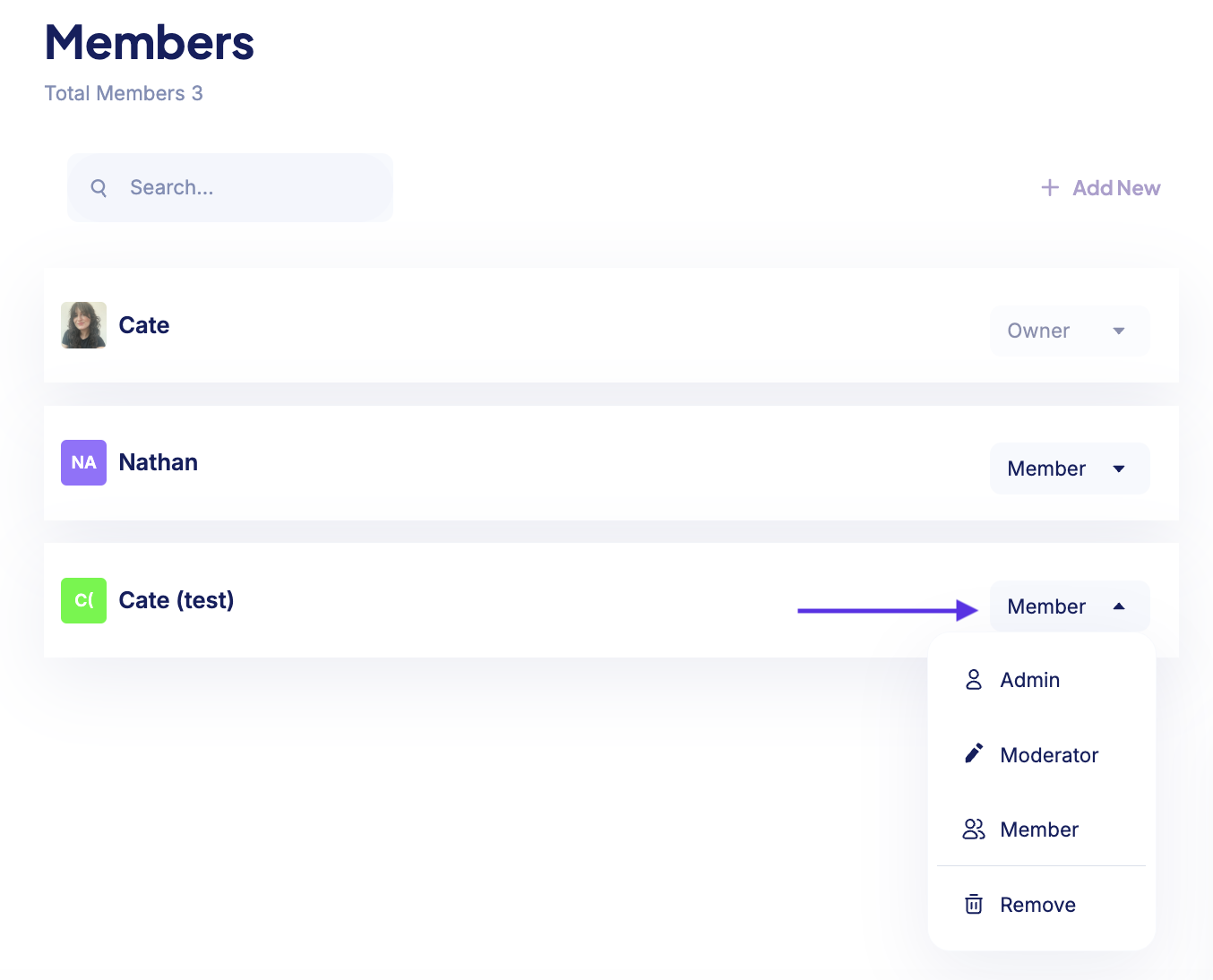
Task: Click the Member group icon in menu
Action: pos(974,830)
